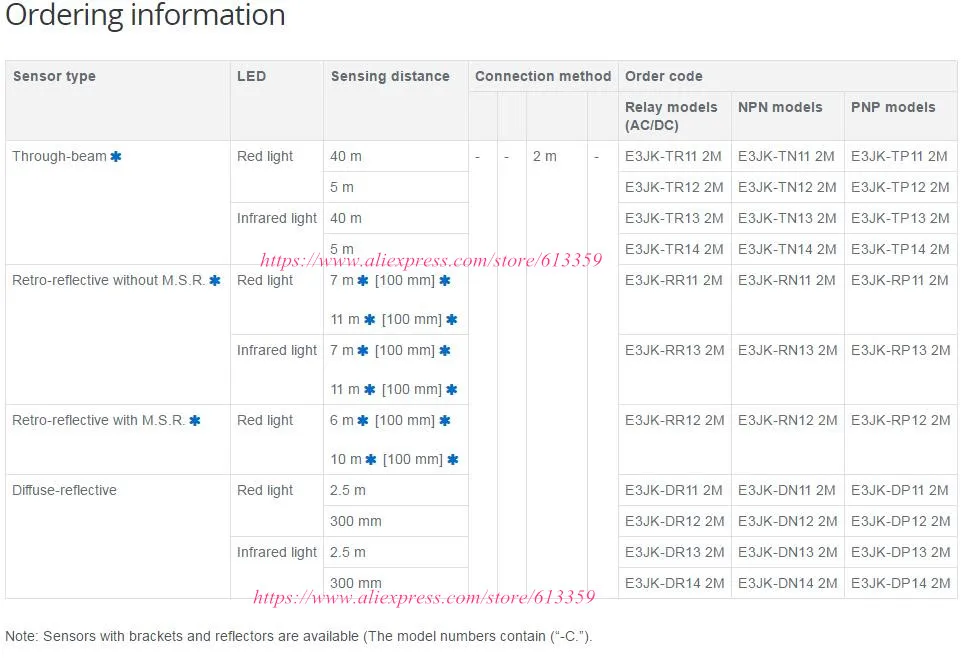Viewport: 966px width, 660px height.
Task: Click order code E3JK-TP13 2M
Action: point(900,218)
